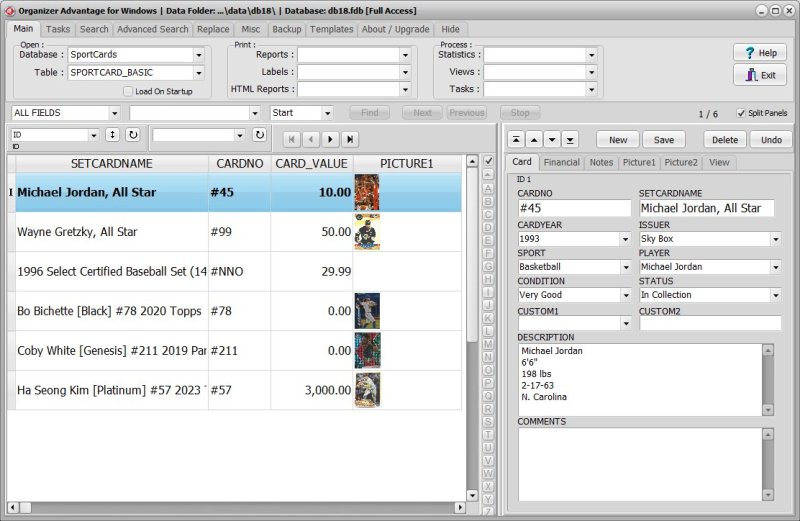This screenshot has width=800, height=521.
Task: Switch to the Advanced Search tab
Action: [x=152, y=29]
